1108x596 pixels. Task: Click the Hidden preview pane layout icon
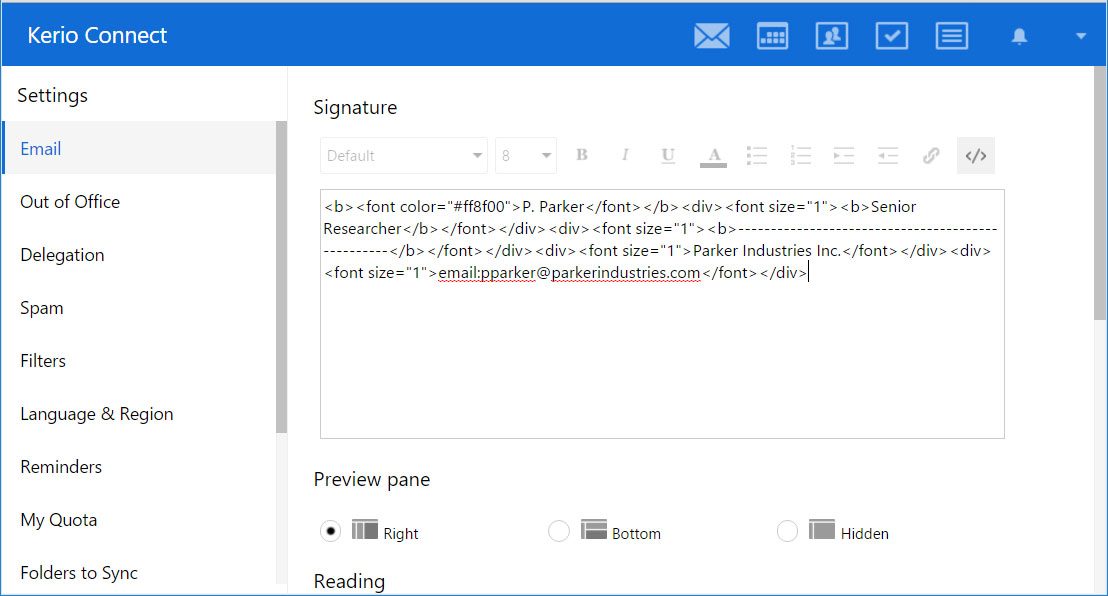coord(822,530)
